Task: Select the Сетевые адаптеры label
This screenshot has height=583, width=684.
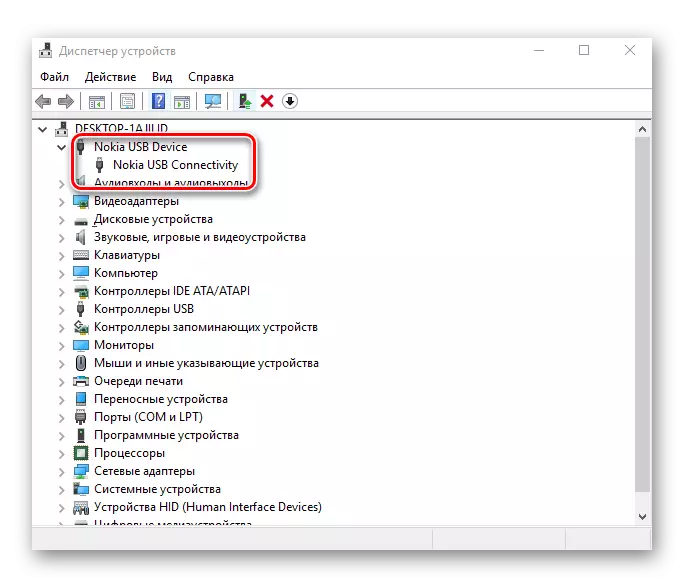Action: 144,471
